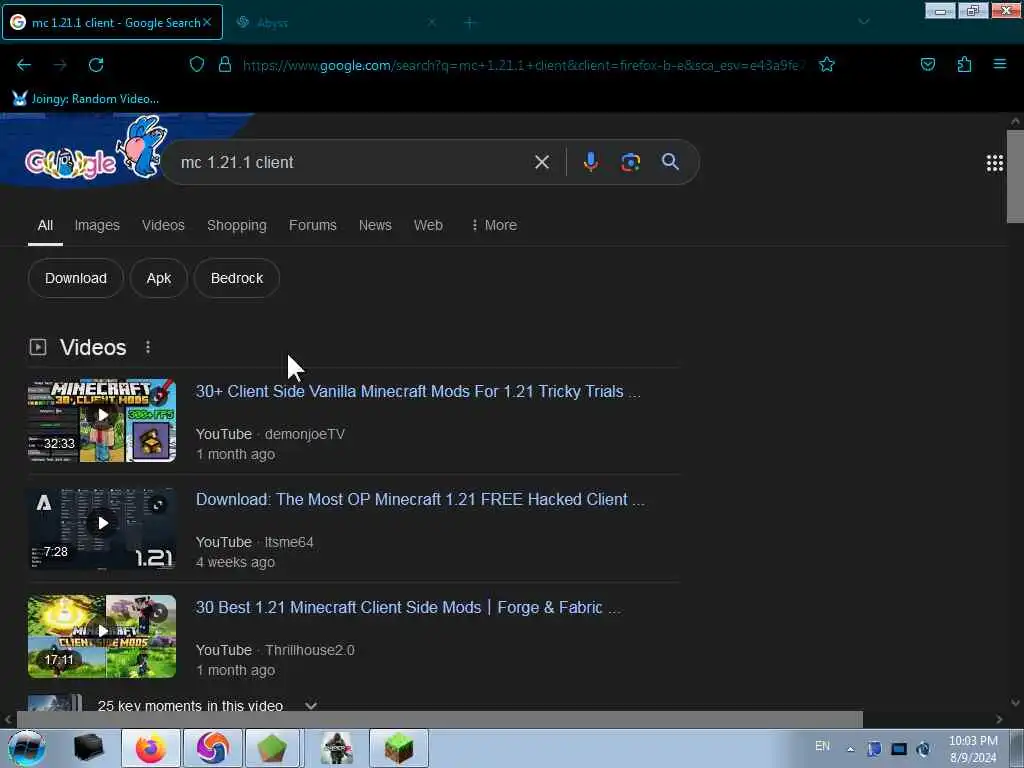Image resolution: width=1024 pixels, height=768 pixels.
Task: List all tabs with the chevron
Action: [863, 22]
